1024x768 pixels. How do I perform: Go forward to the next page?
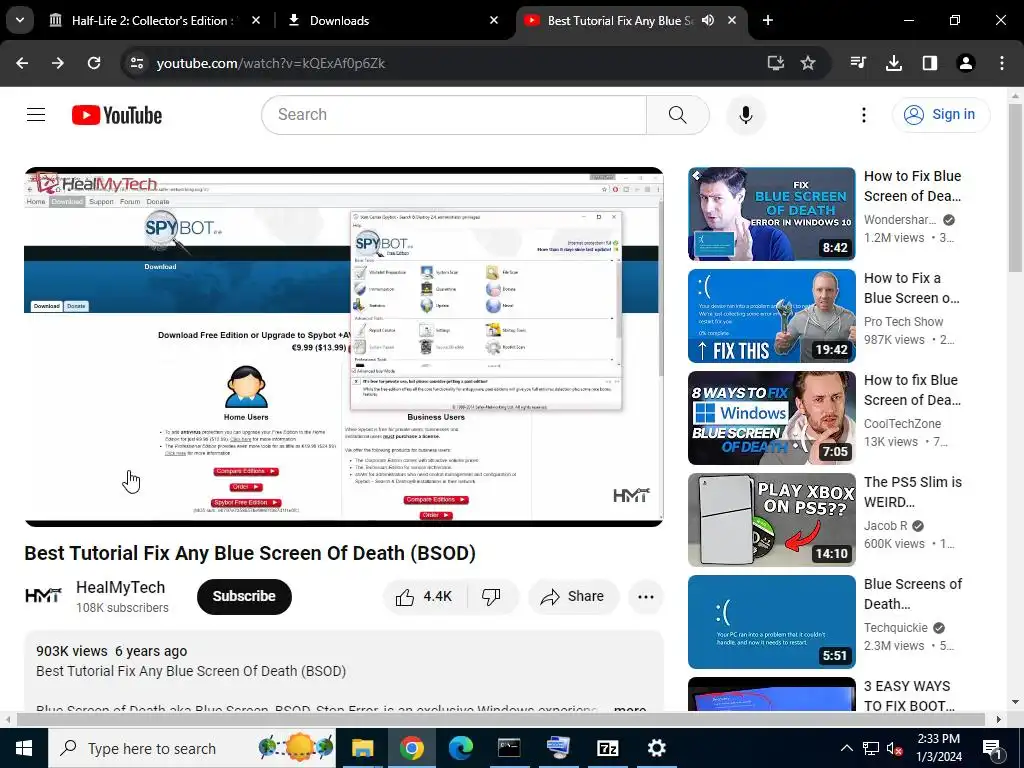pos(58,63)
